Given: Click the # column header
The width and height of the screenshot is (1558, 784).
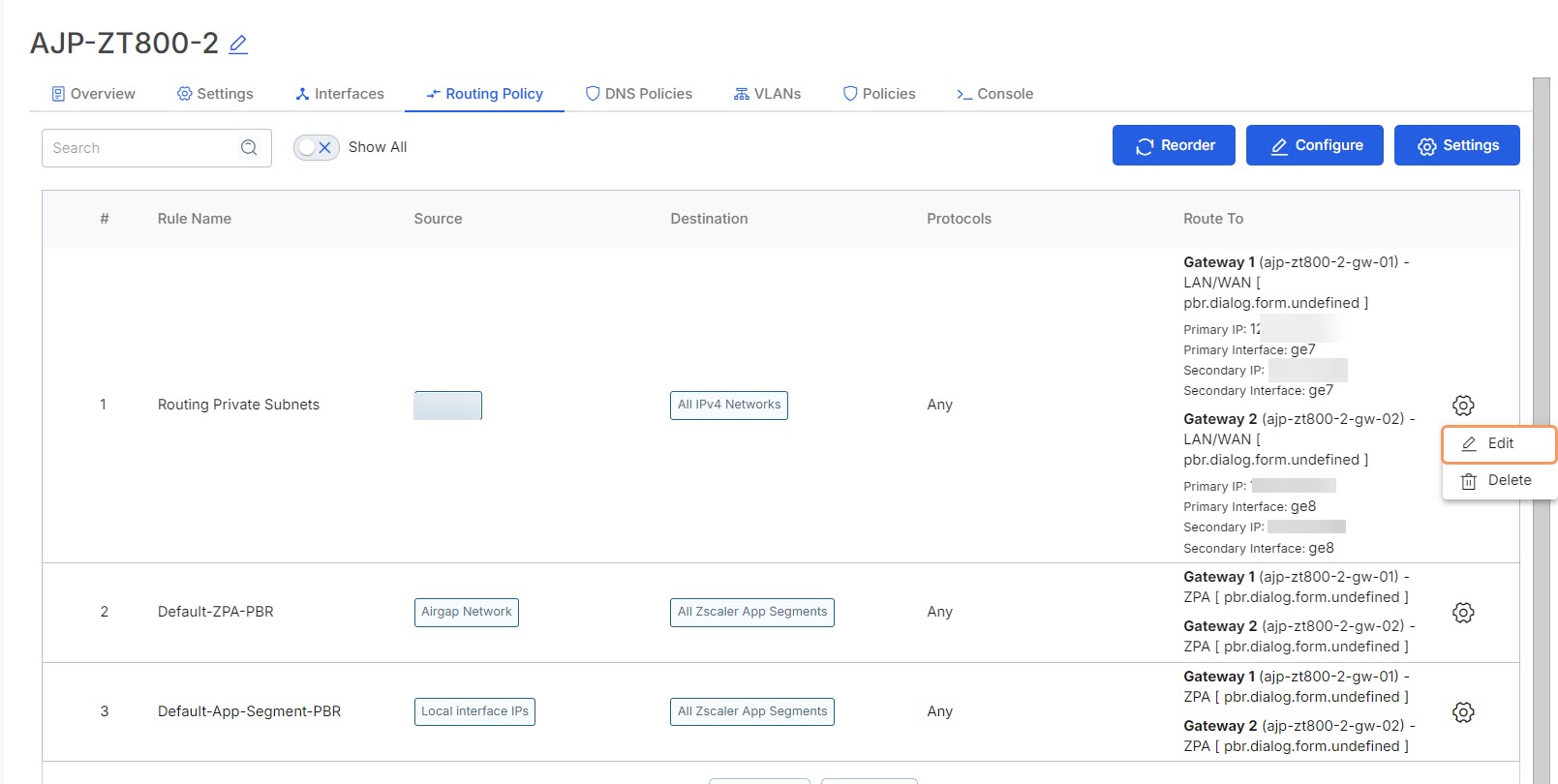Looking at the screenshot, I should [105, 219].
